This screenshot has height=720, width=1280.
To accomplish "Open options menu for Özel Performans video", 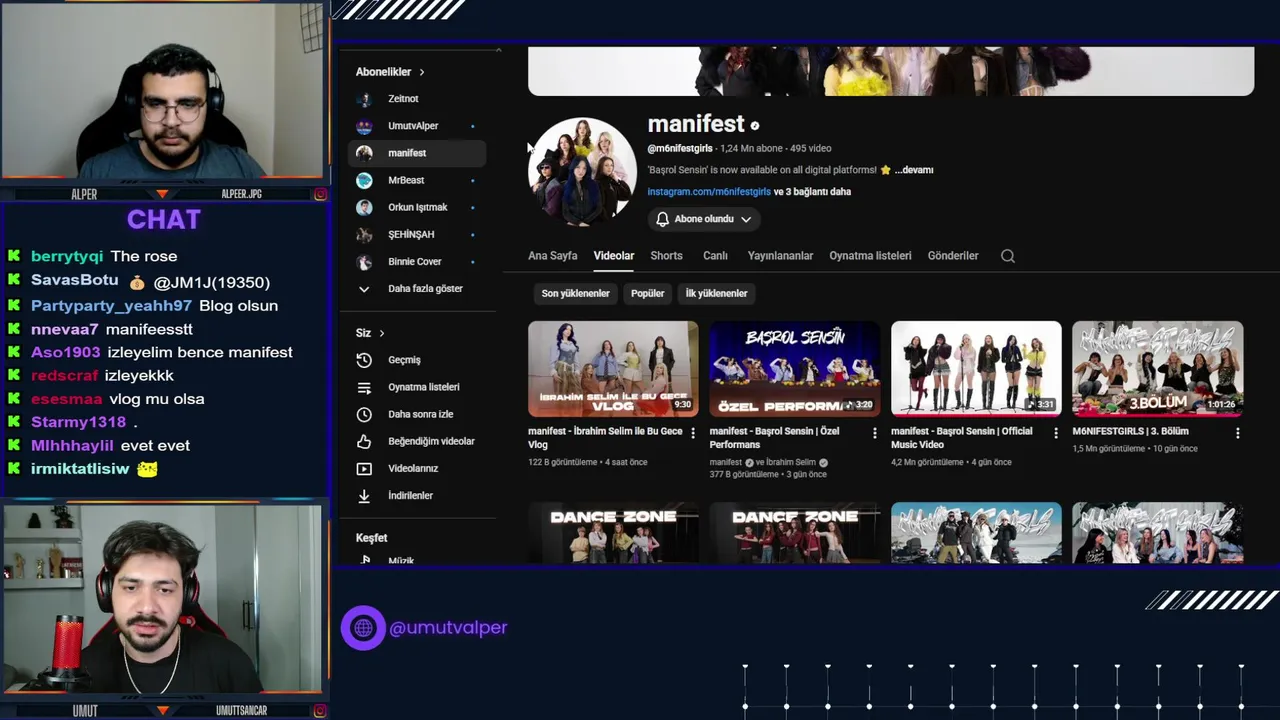I will [x=874, y=433].
